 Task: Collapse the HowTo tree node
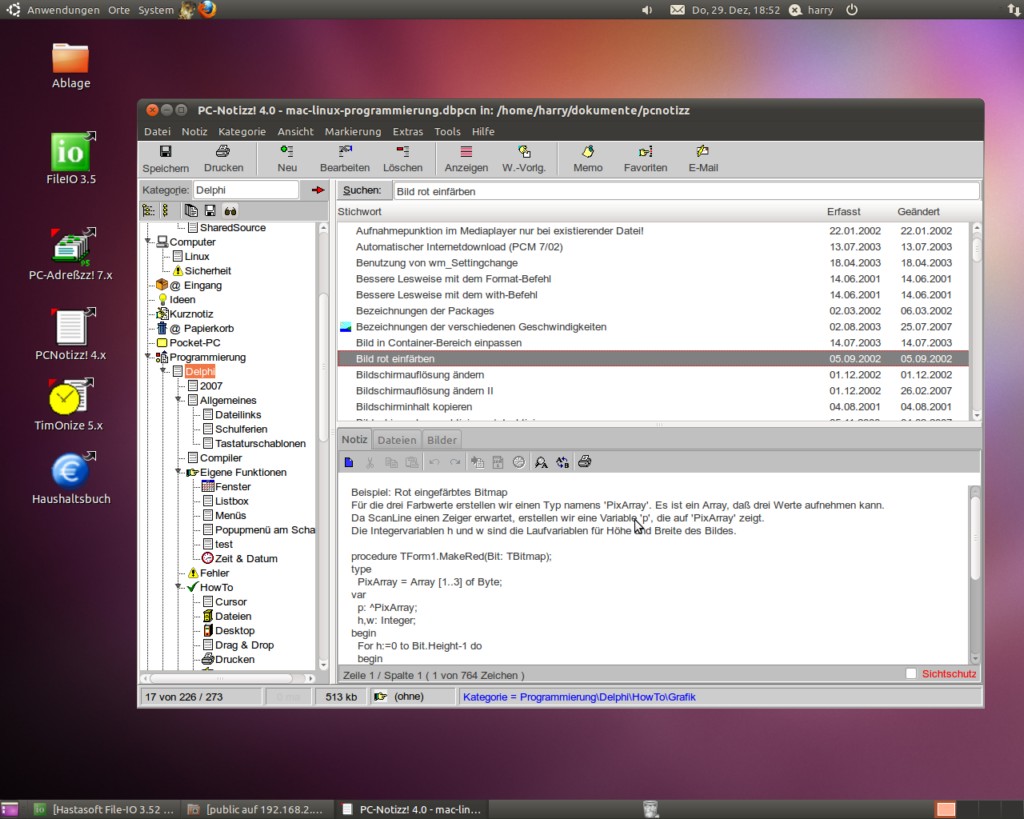(x=178, y=586)
